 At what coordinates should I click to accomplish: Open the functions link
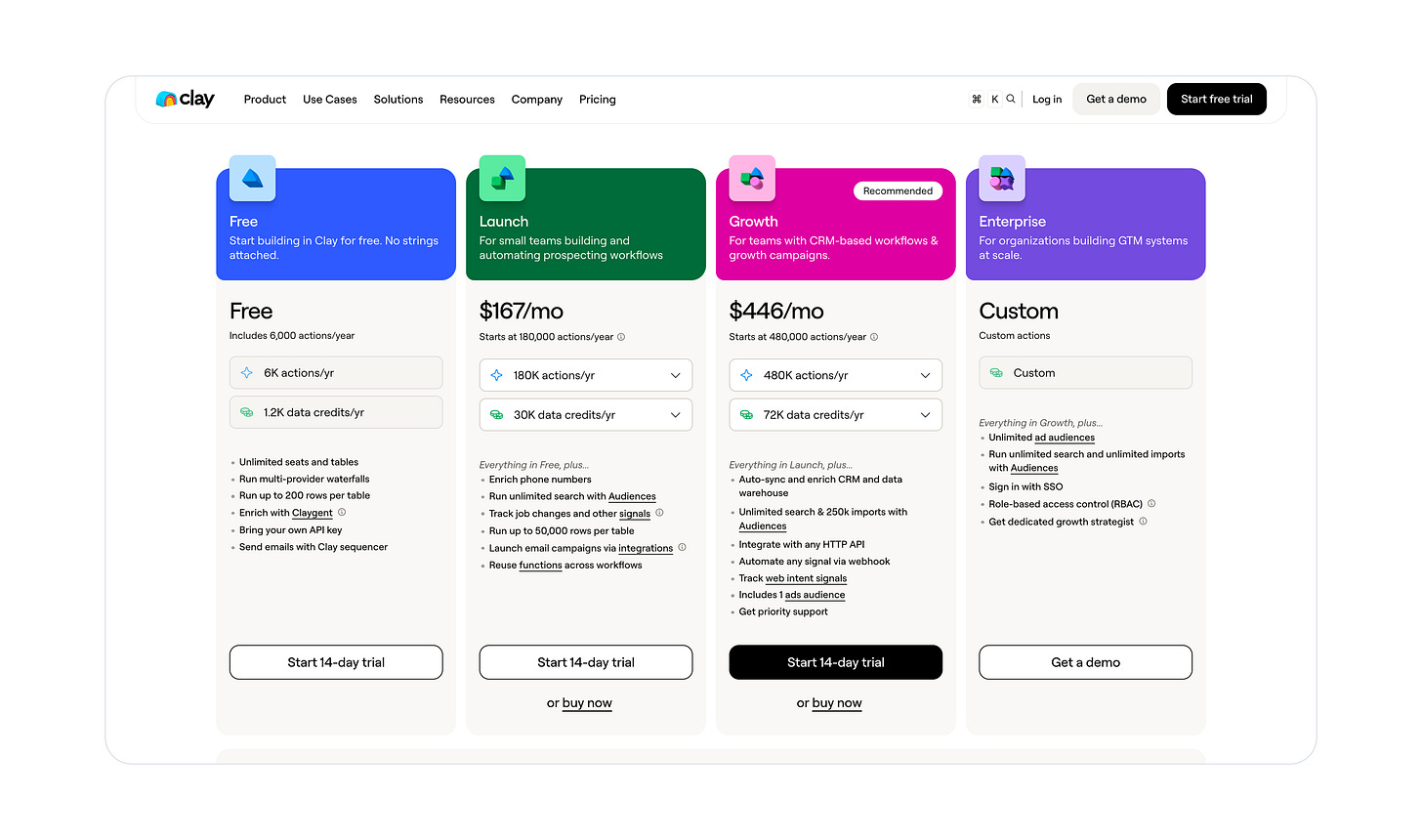click(x=540, y=566)
